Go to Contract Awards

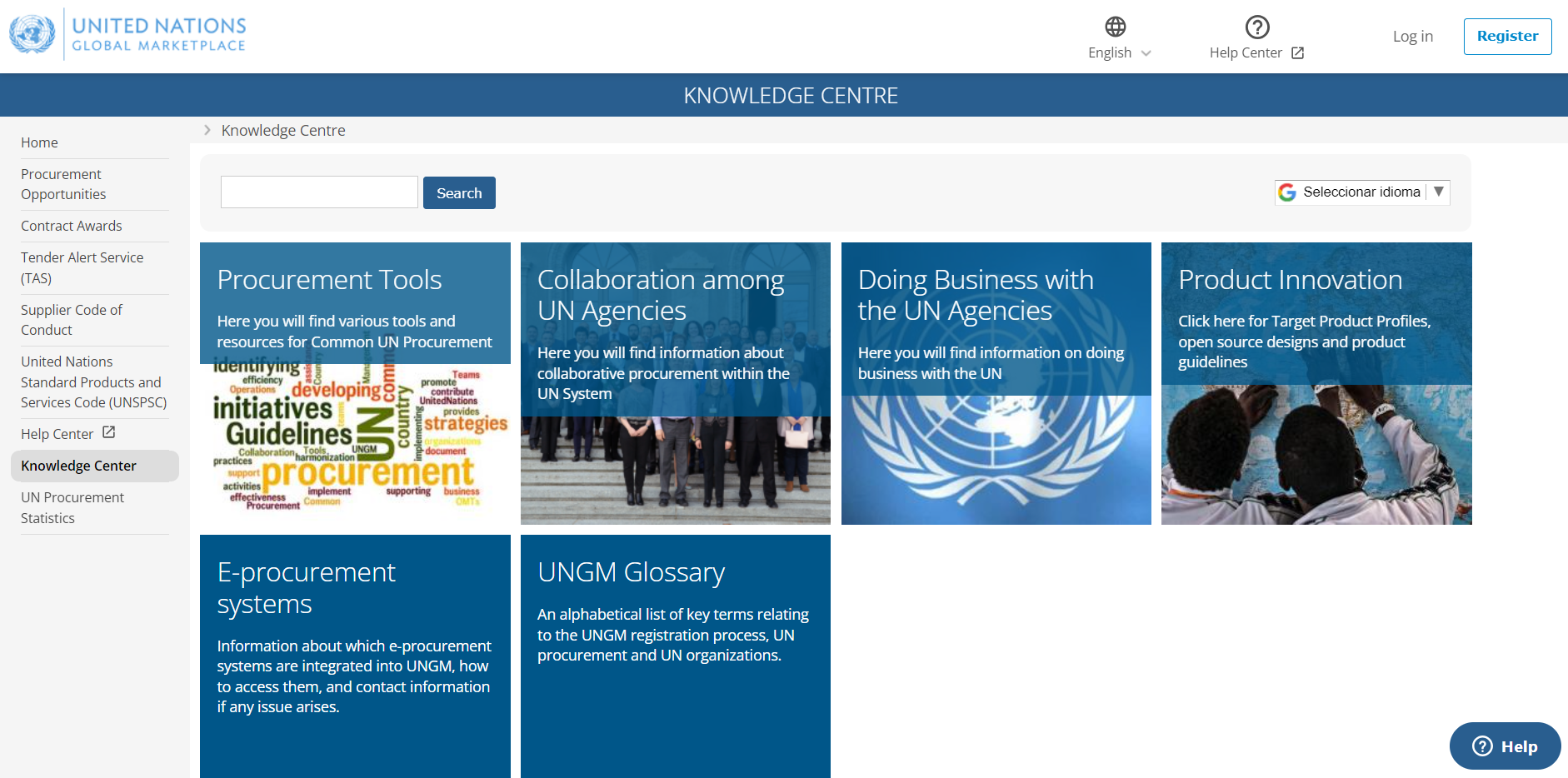[72, 226]
